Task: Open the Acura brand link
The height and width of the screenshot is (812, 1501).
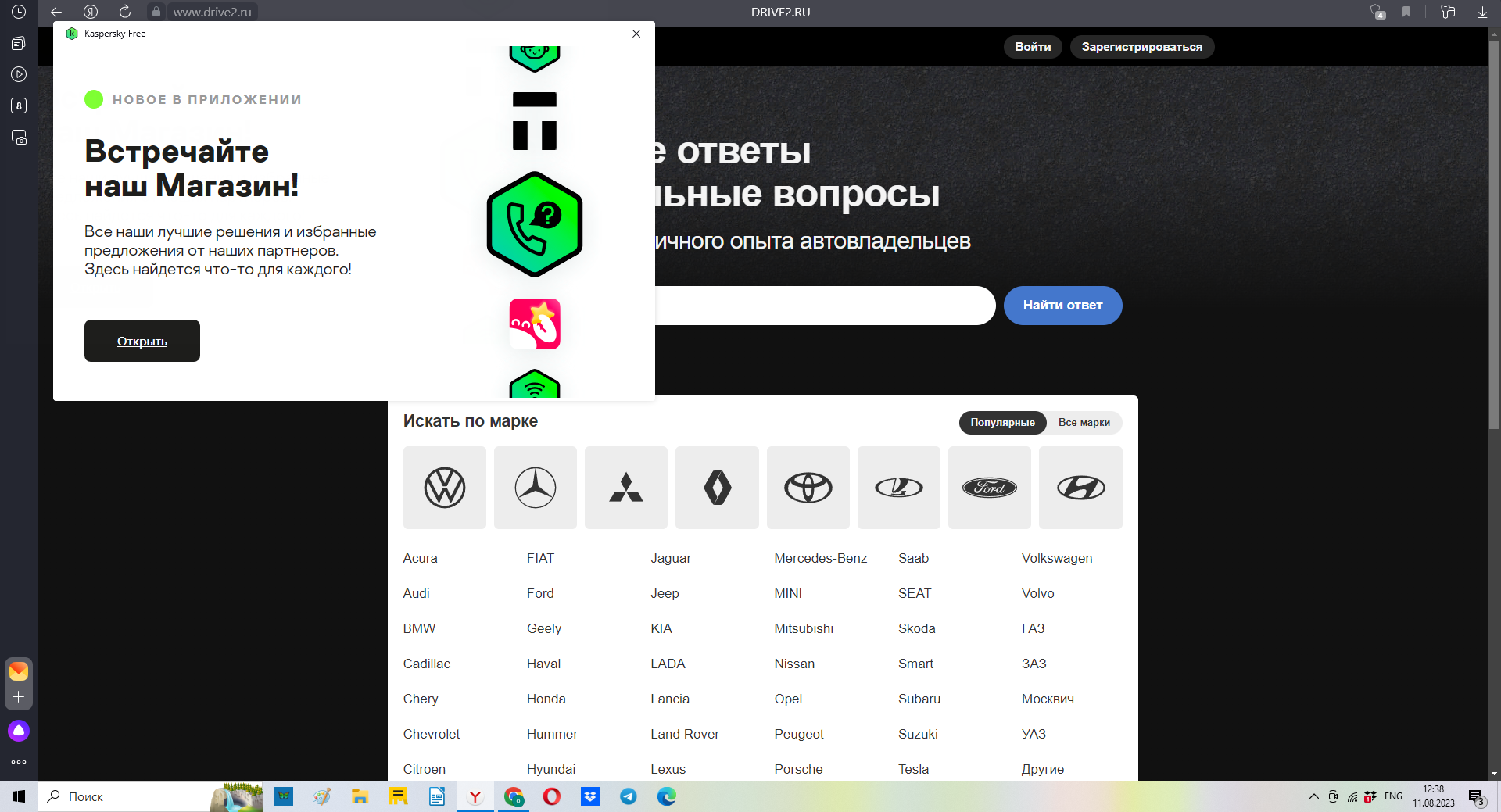Action: tap(421, 558)
